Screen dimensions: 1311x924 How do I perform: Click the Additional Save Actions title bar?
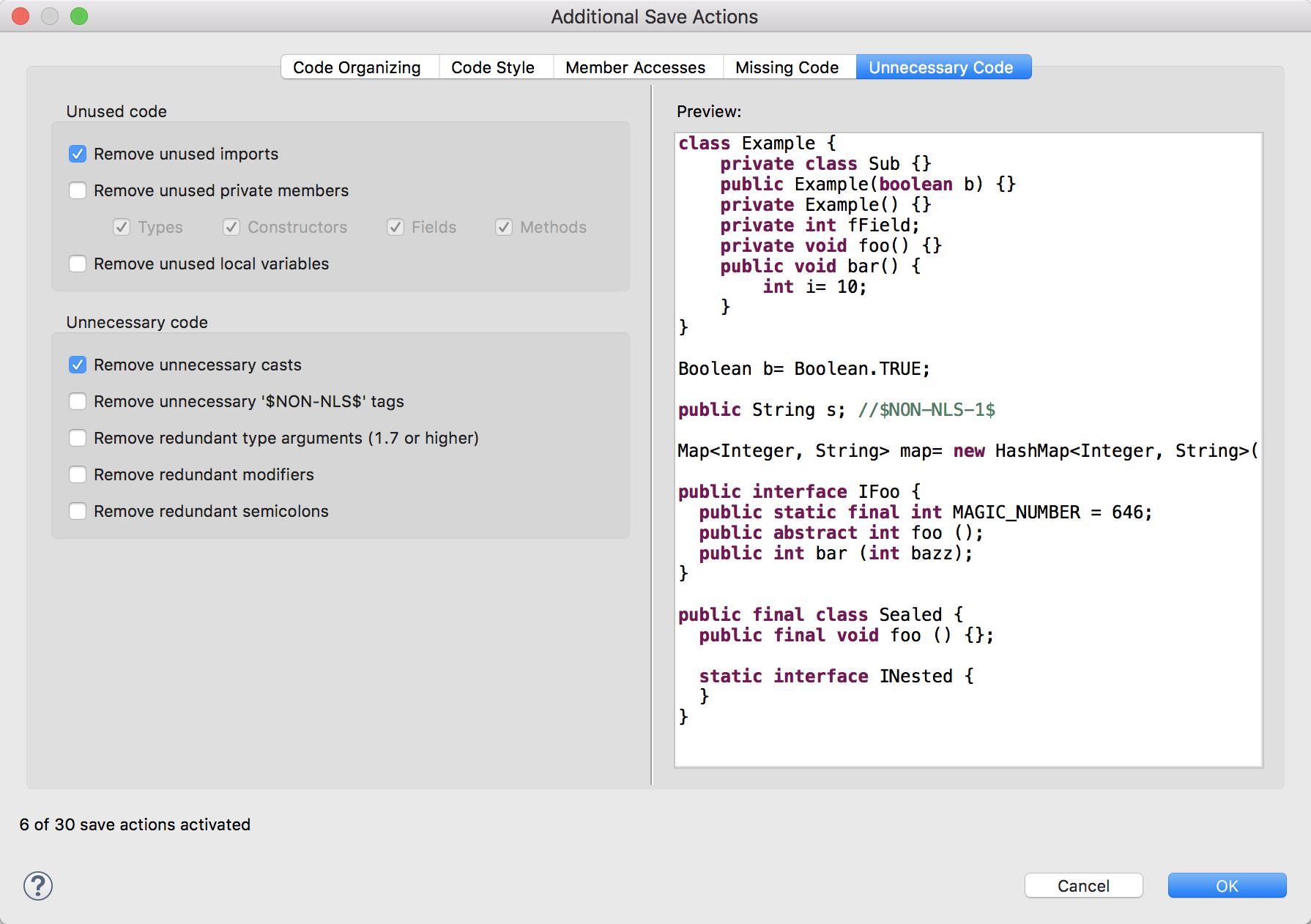(654, 16)
